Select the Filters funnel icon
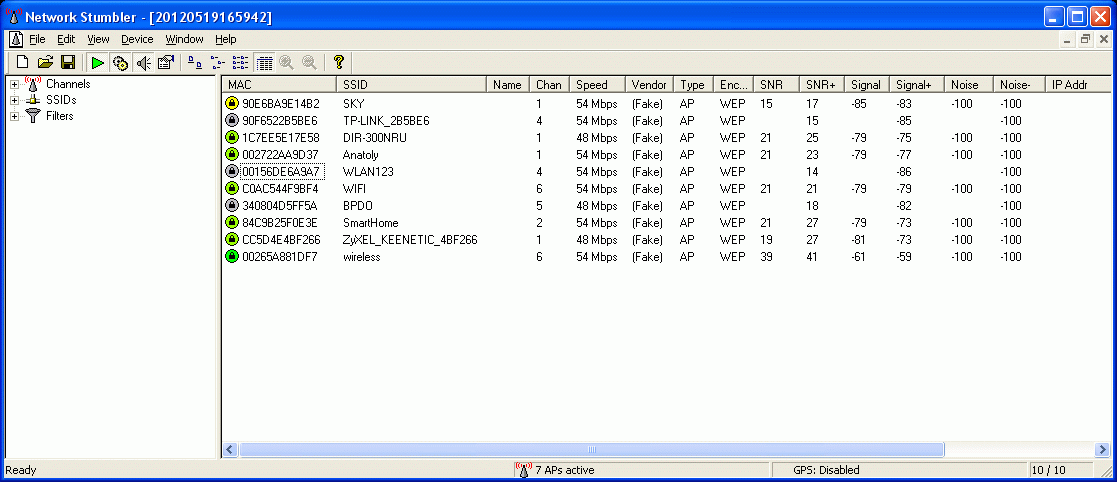1117x482 pixels. coord(33,116)
